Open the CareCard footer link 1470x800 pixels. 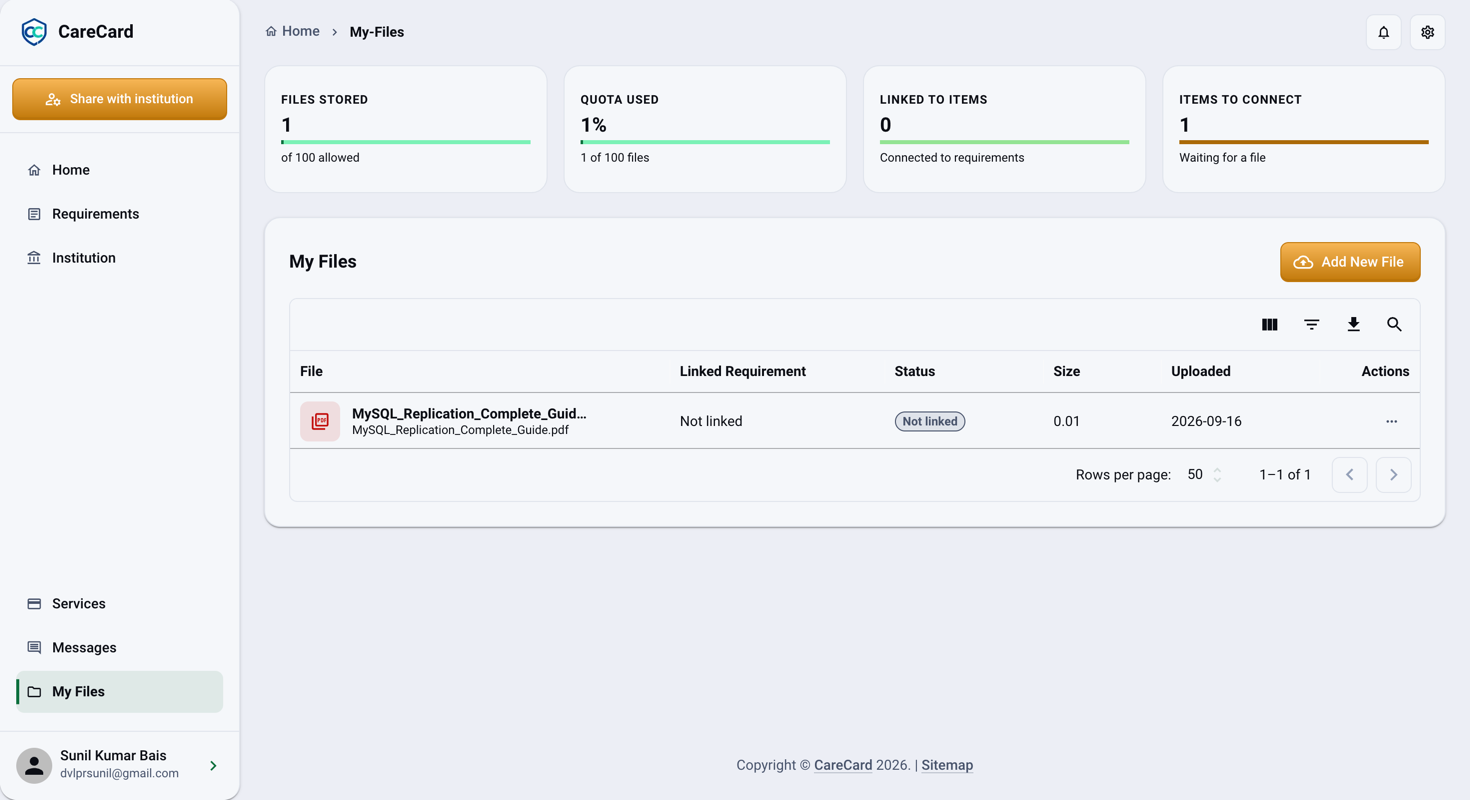coord(843,765)
